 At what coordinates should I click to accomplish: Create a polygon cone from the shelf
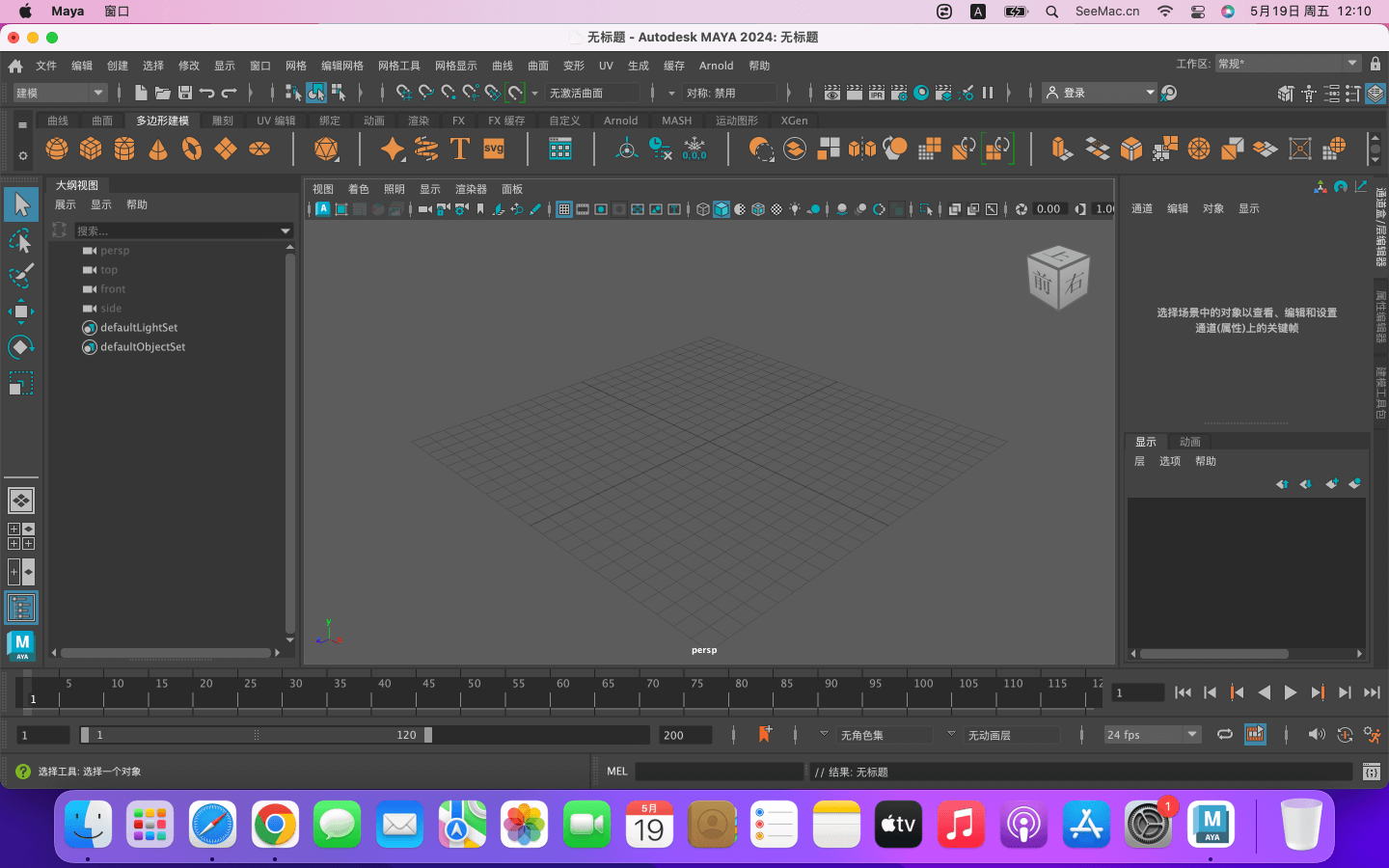(158, 149)
